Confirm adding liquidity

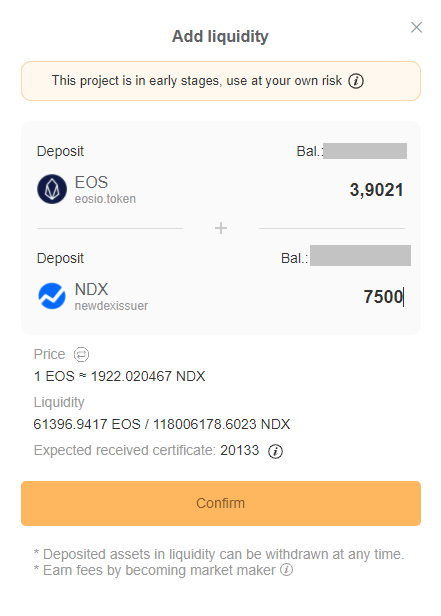click(x=221, y=503)
